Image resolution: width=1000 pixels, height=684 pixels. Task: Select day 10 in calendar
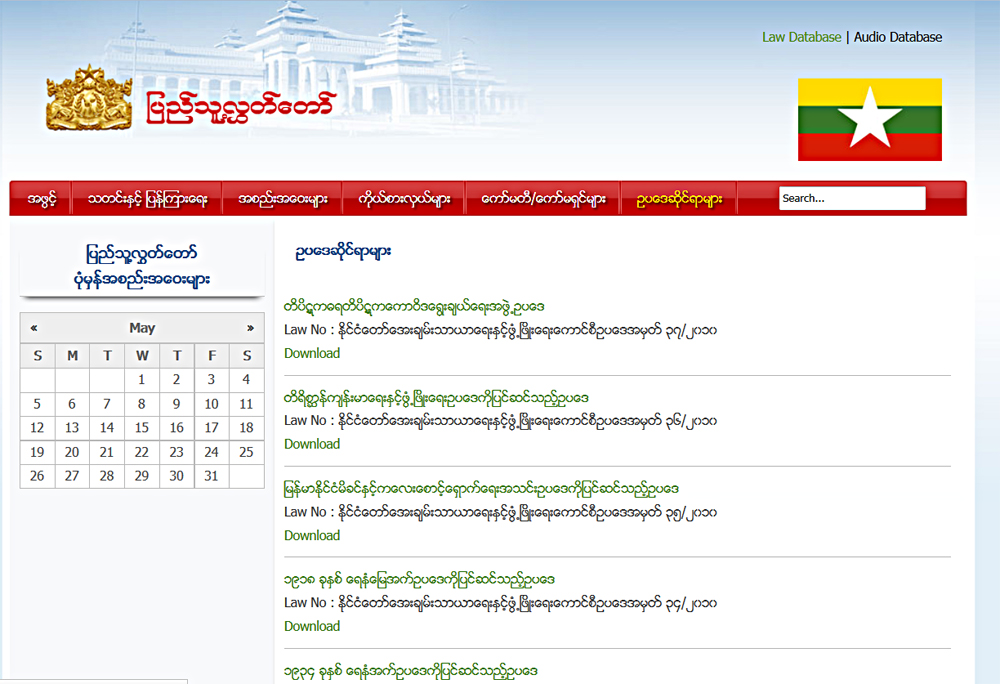tap(211, 404)
